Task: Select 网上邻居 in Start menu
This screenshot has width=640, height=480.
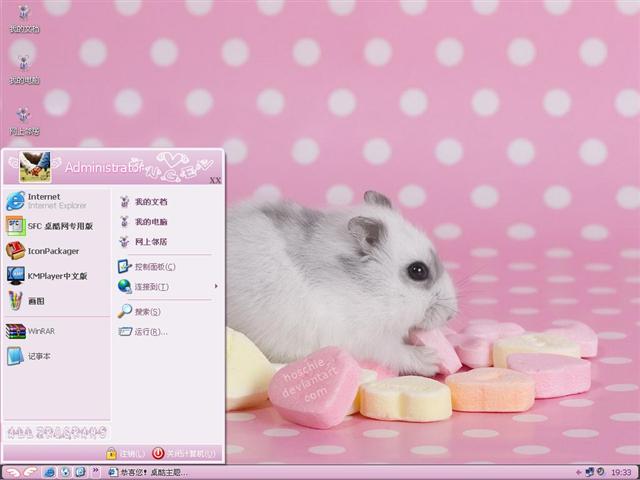Action: click(150, 242)
